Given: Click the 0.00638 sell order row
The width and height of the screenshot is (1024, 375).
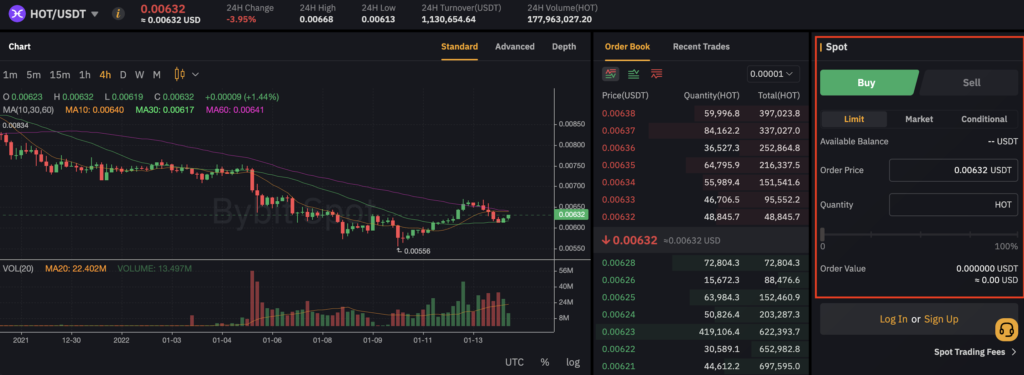Looking at the screenshot, I should coord(701,113).
